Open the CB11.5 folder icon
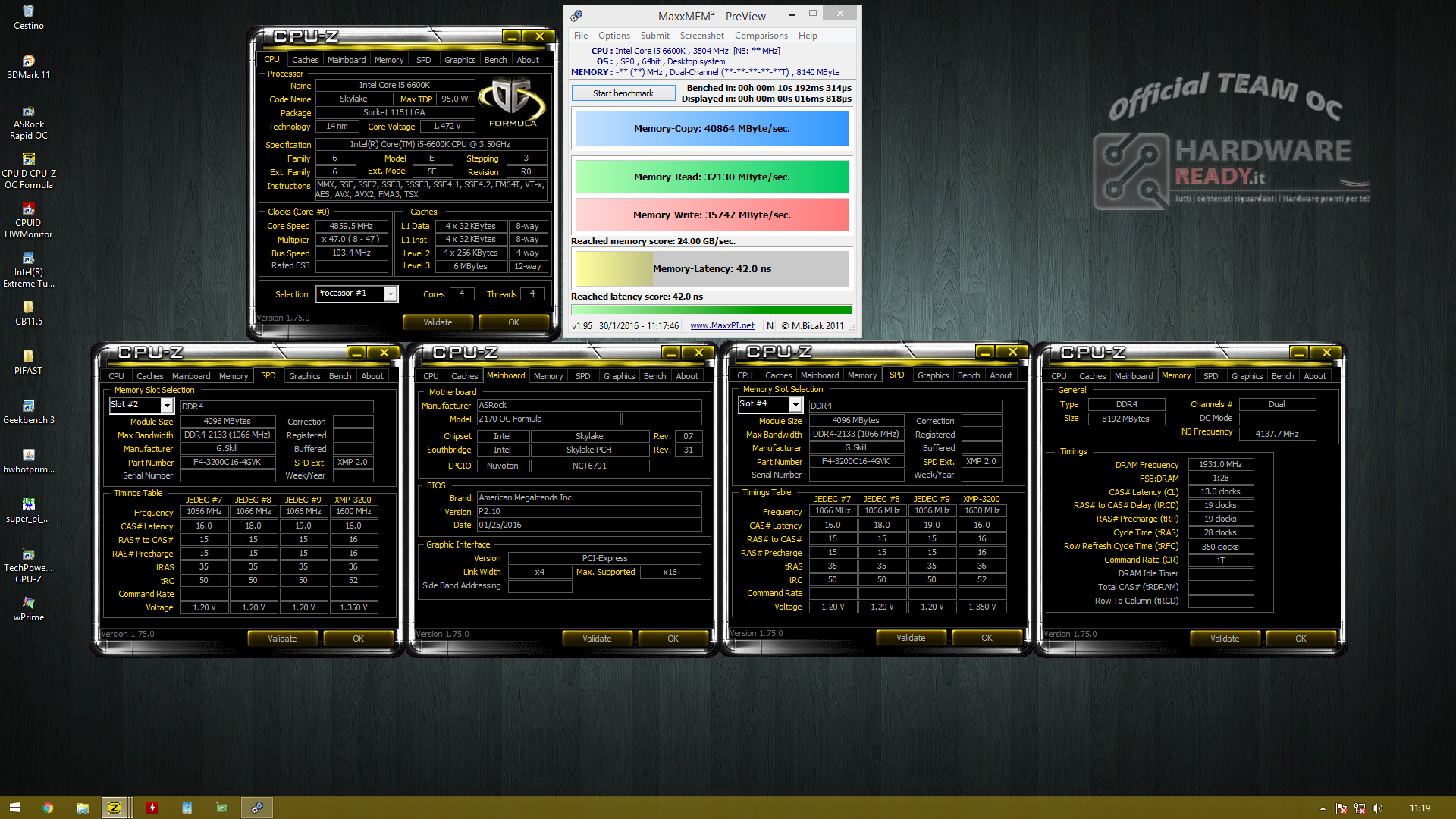This screenshot has height=819, width=1456. point(28,313)
